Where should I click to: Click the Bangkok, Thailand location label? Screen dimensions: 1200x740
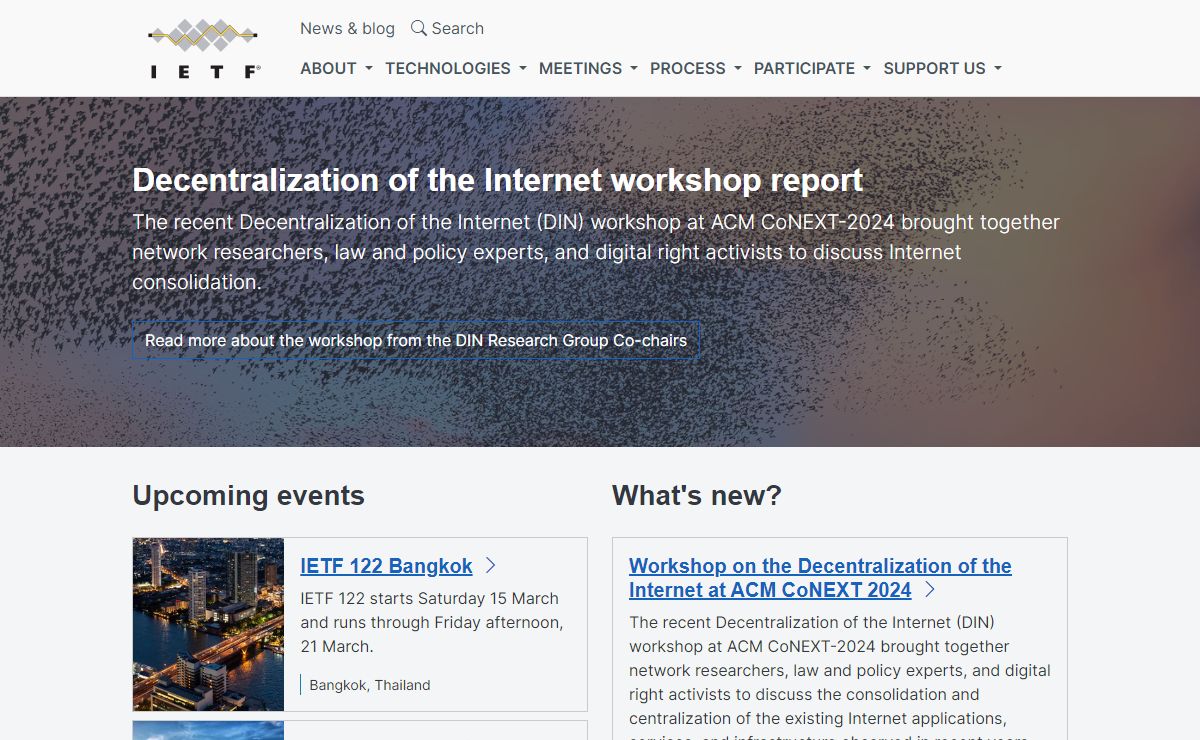tap(370, 685)
